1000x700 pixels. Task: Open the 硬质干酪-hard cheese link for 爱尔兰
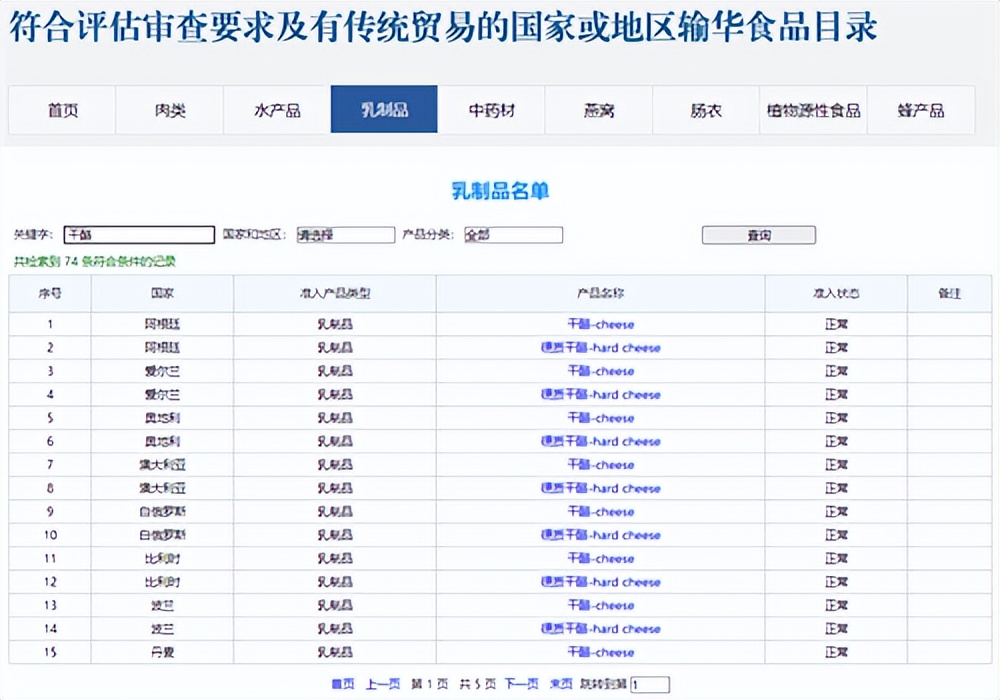(x=599, y=394)
